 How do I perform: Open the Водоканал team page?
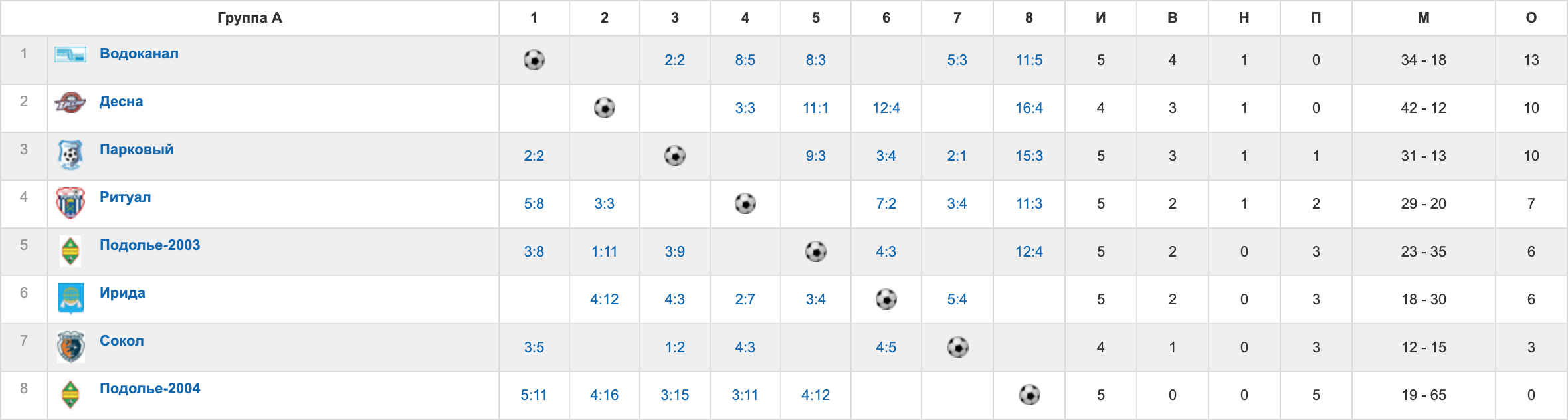139,54
